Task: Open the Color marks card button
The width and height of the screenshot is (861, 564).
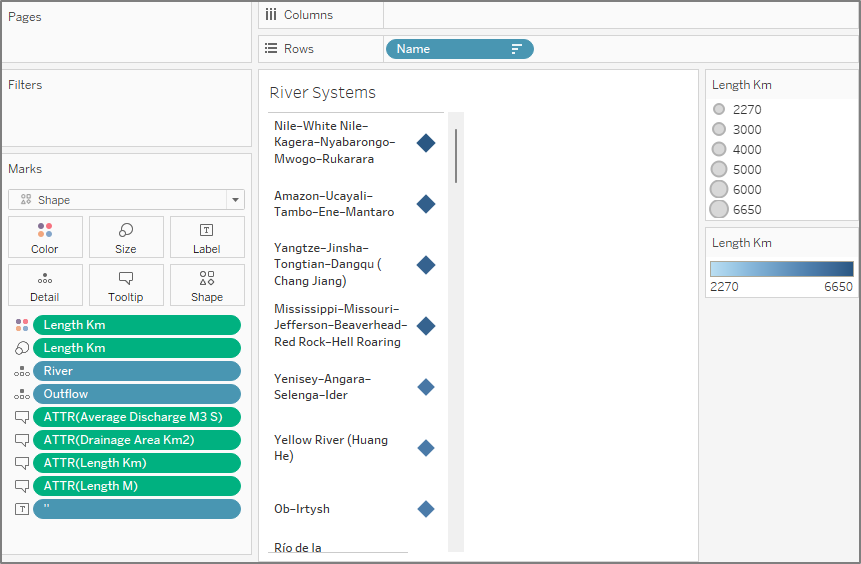Action: (45, 237)
